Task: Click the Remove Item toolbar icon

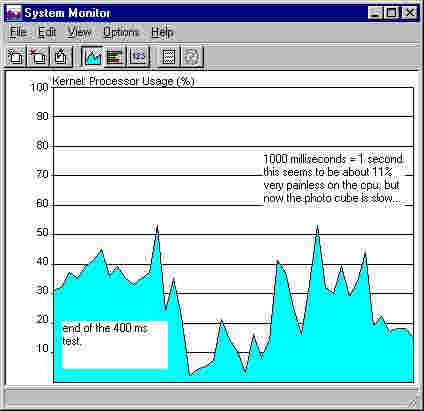Action: 38,56
